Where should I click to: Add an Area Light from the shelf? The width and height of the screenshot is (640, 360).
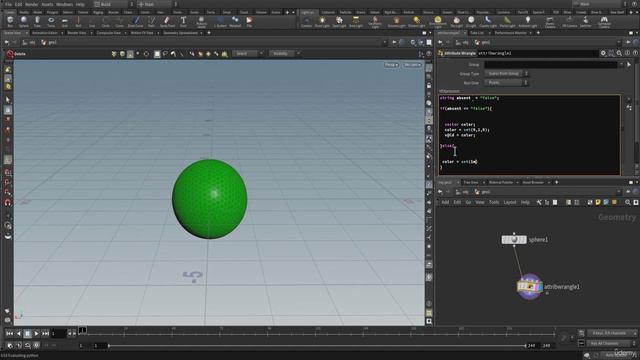coord(356,21)
